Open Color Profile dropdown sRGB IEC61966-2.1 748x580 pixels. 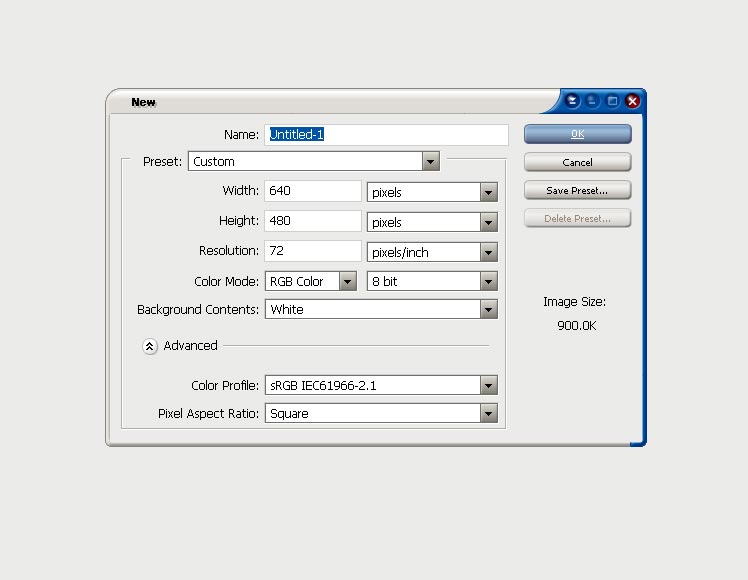[381, 385]
